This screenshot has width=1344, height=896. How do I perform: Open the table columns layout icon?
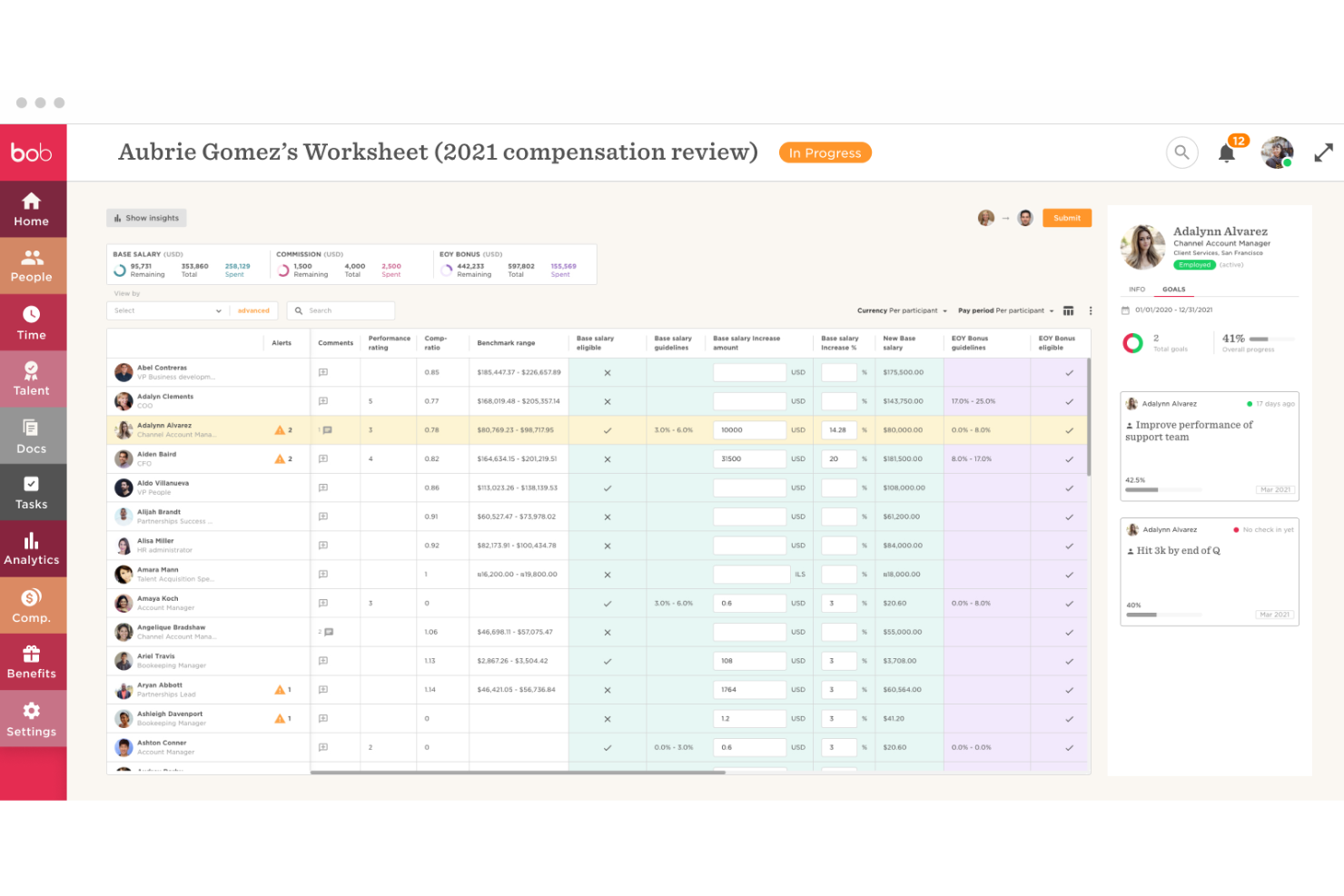1068,311
